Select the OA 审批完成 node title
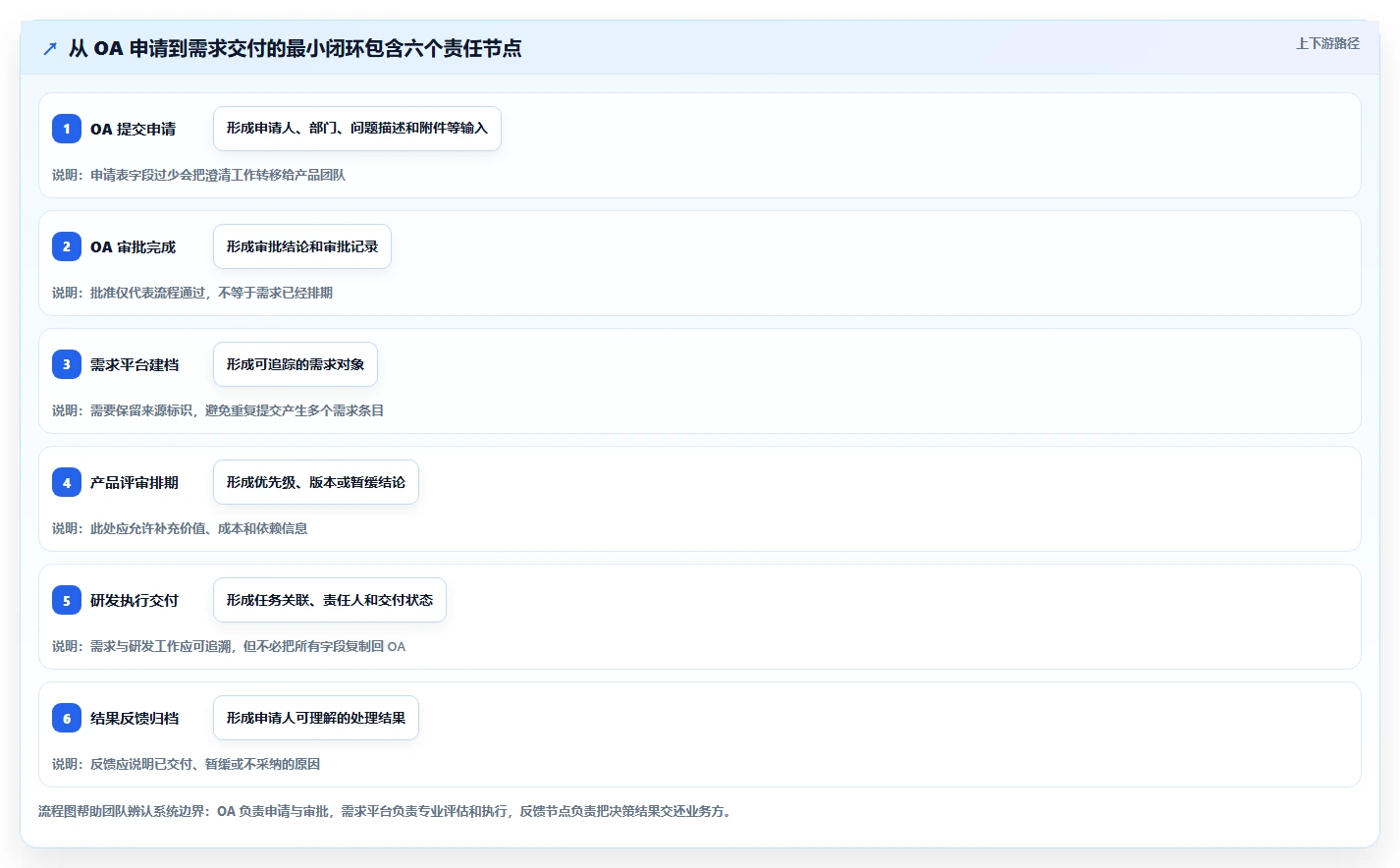Screen dimensions: 1400x868 pyautogui.click(x=133, y=246)
